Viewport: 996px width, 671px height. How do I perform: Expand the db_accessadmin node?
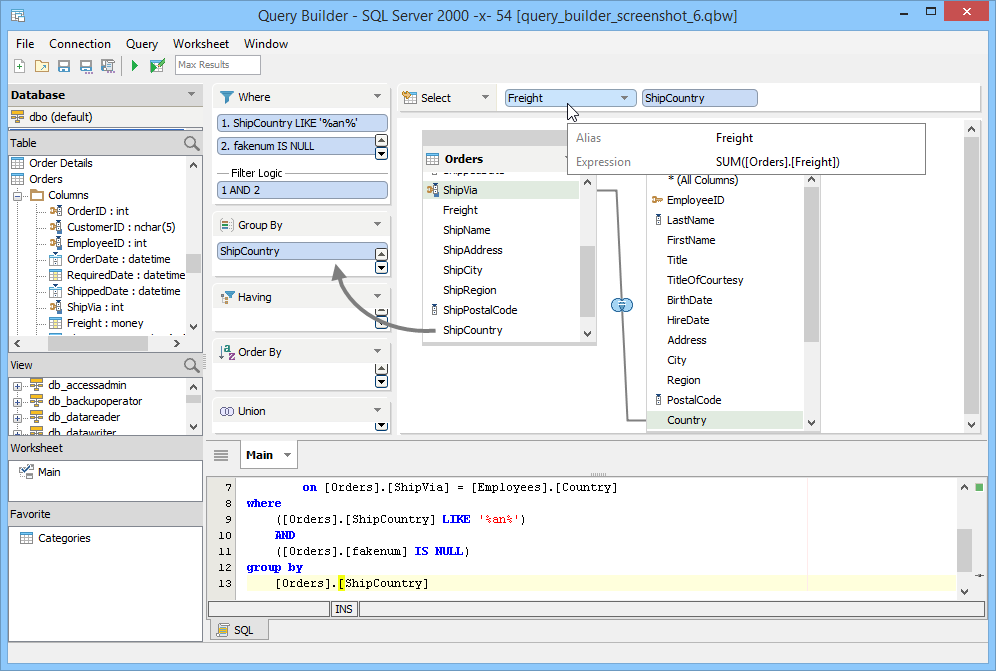tap(17, 386)
